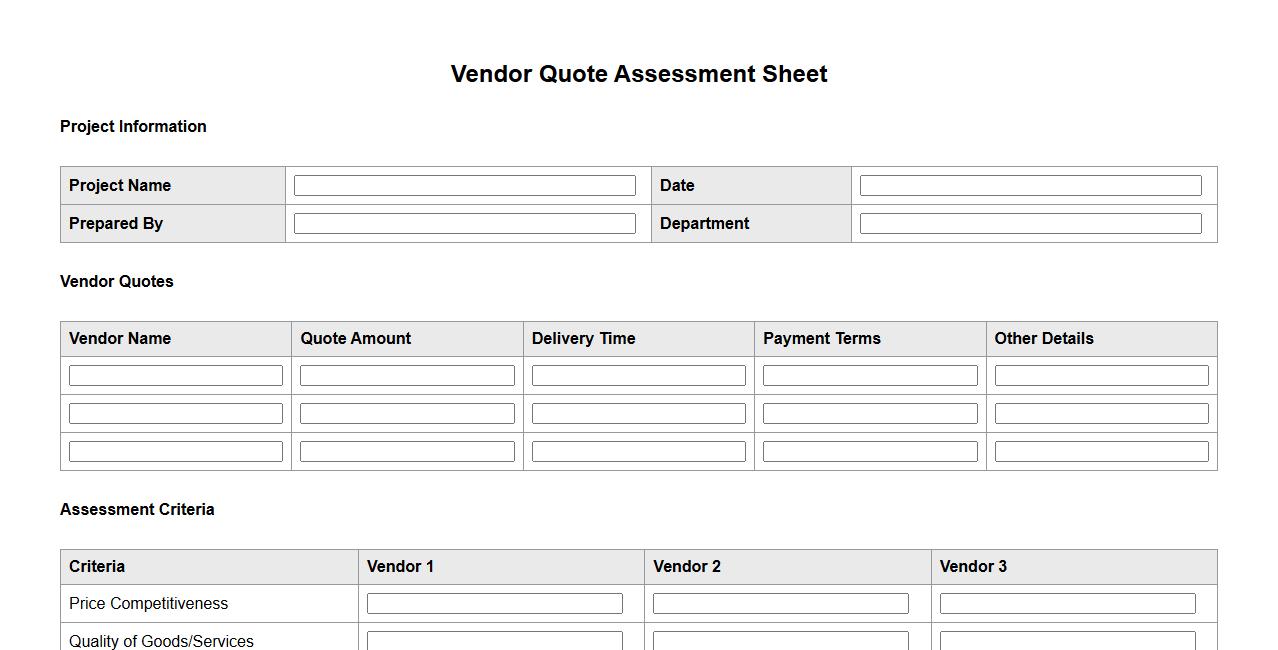
Task: Click second row Quote Amount field
Action: tap(407, 414)
